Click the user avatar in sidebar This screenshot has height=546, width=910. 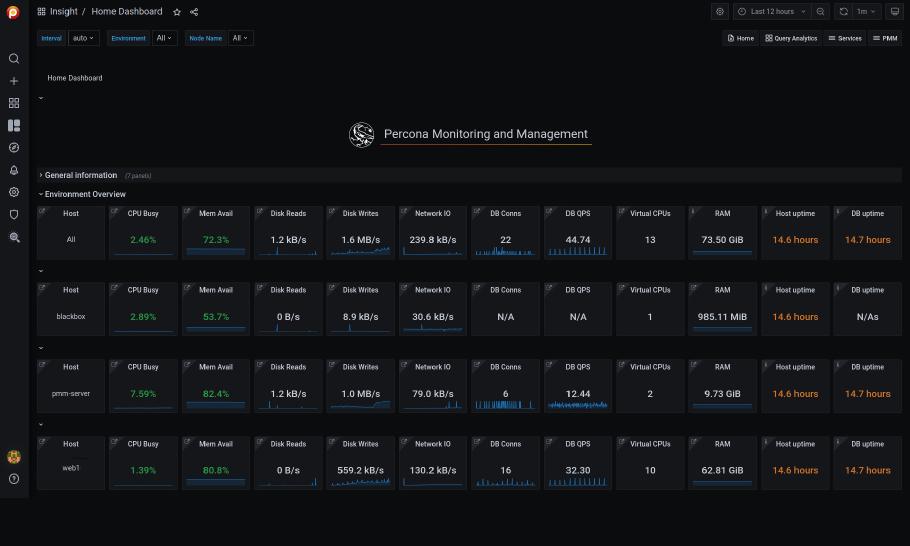(x=14, y=457)
